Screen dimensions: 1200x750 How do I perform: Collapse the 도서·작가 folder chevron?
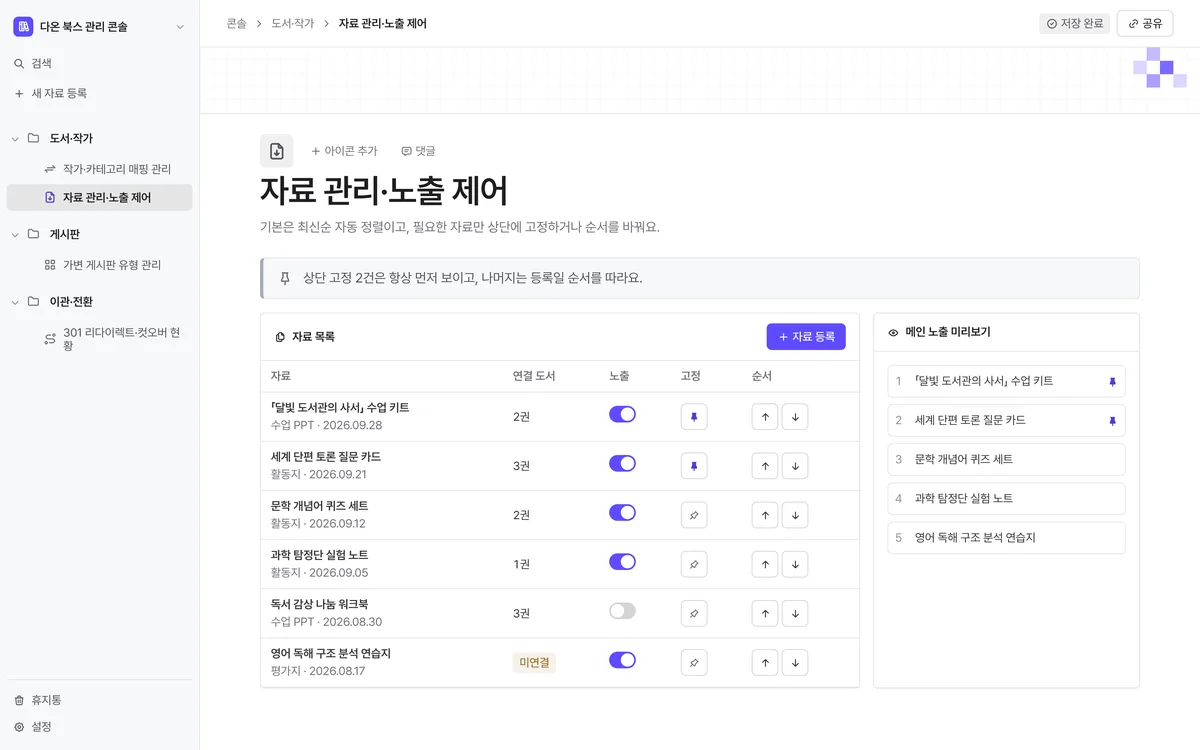[15, 138]
